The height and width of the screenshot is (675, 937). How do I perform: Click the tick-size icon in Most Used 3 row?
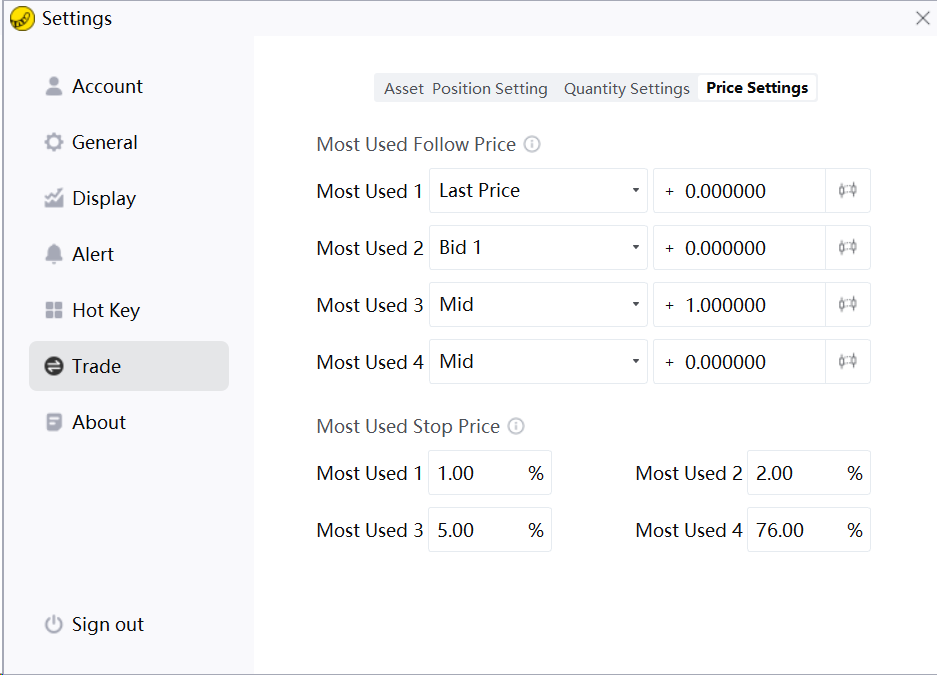tap(848, 304)
